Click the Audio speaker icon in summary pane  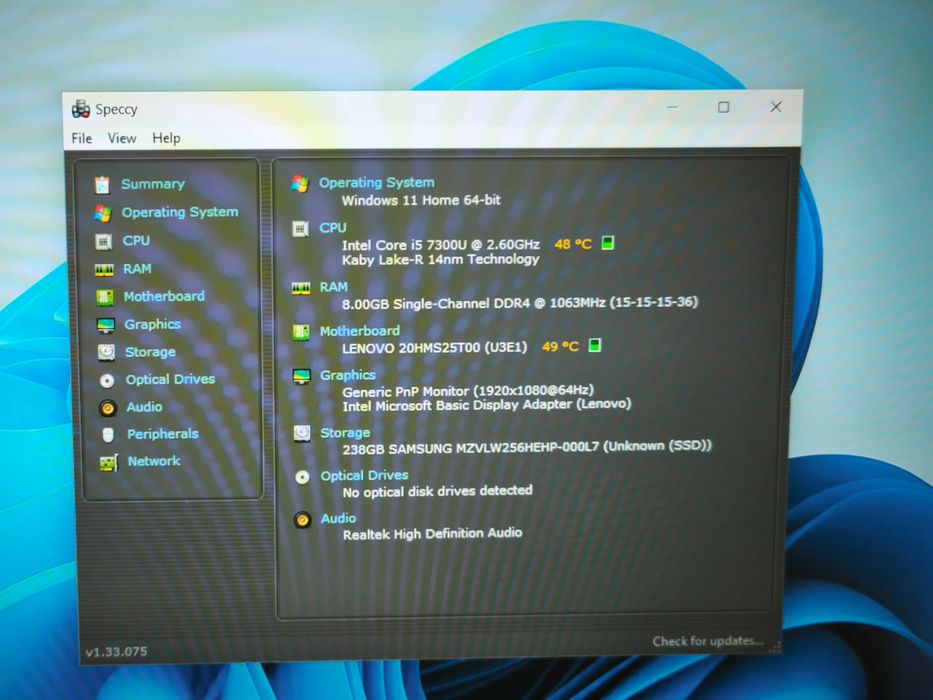pyautogui.click(x=303, y=520)
